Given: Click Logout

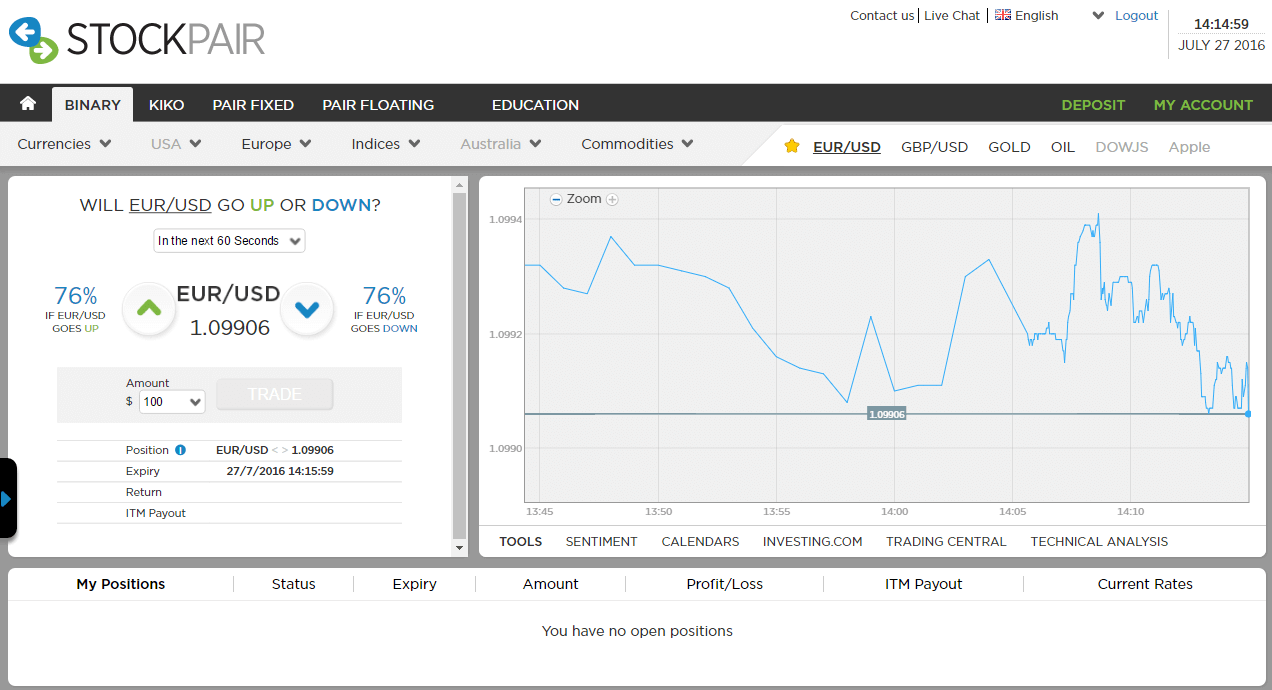Looking at the screenshot, I should point(1136,15).
